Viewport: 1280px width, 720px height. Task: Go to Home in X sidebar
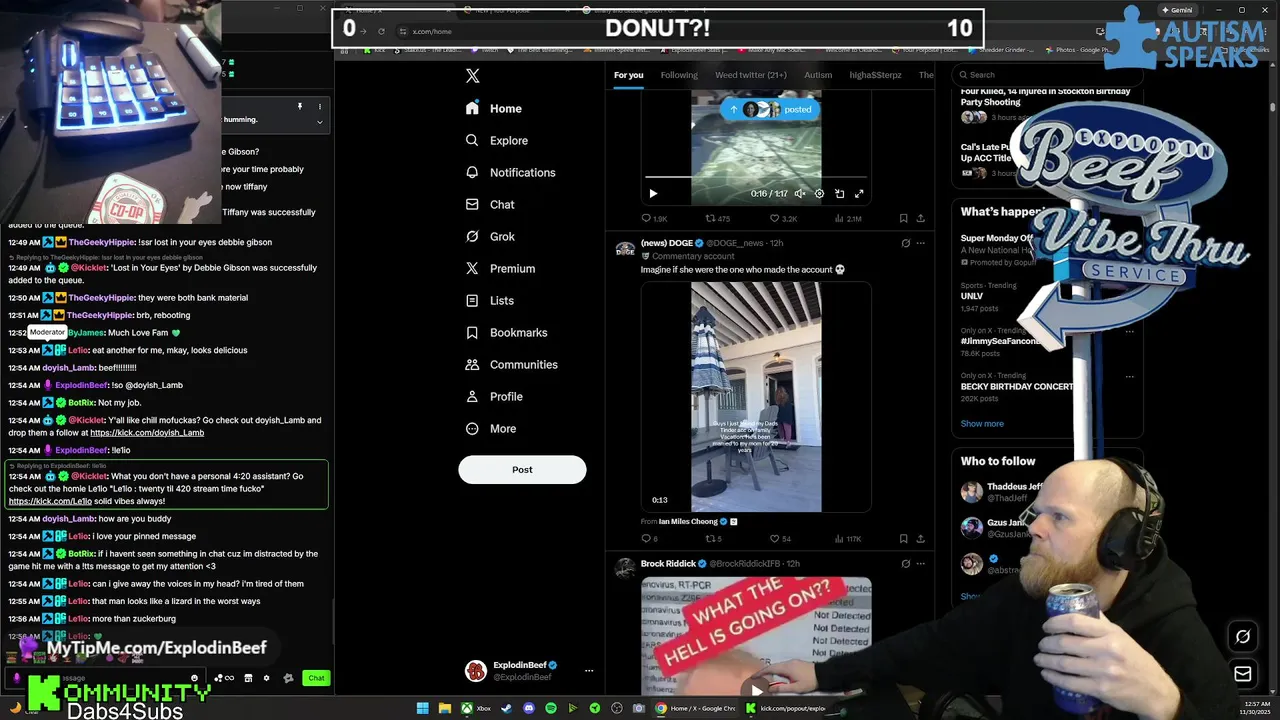493,108
